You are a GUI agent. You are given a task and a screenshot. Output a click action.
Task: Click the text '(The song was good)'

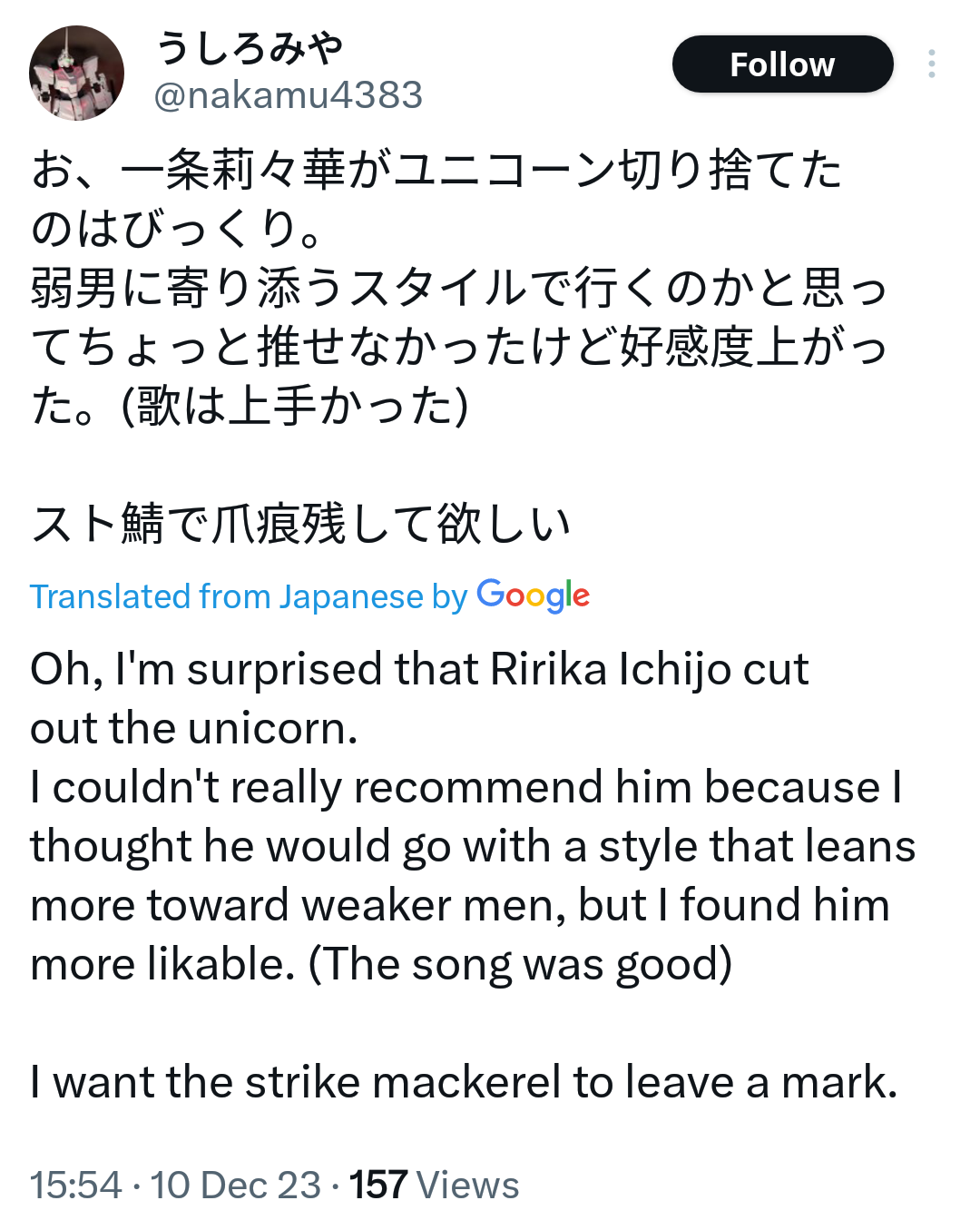(x=520, y=964)
